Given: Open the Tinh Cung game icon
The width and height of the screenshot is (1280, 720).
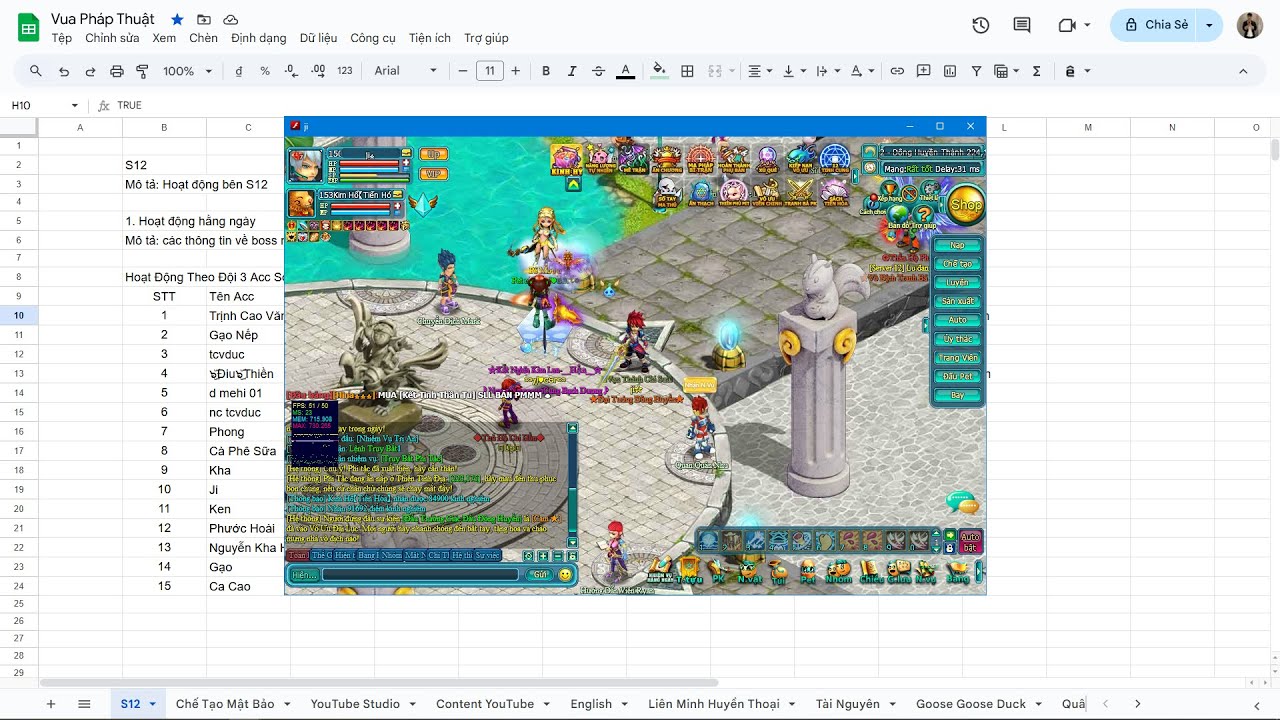Looking at the screenshot, I should pos(835,160).
